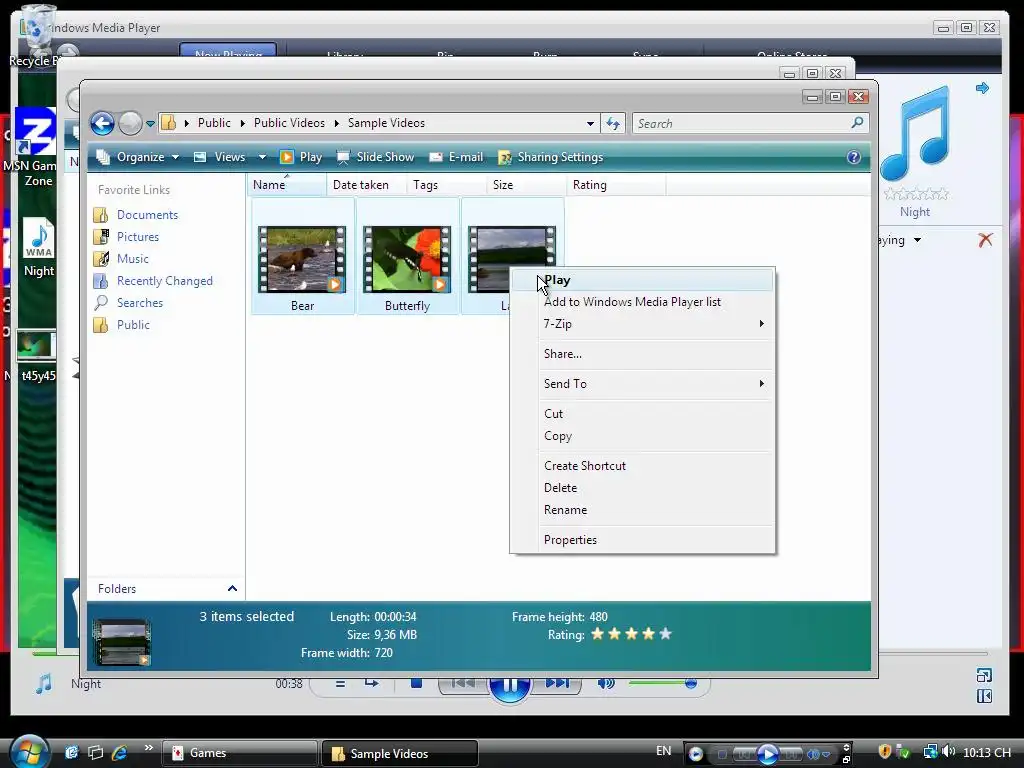Screen dimensions: 1024x768
Task: Toggle repeat in Media Player controls
Action: click(372, 684)
